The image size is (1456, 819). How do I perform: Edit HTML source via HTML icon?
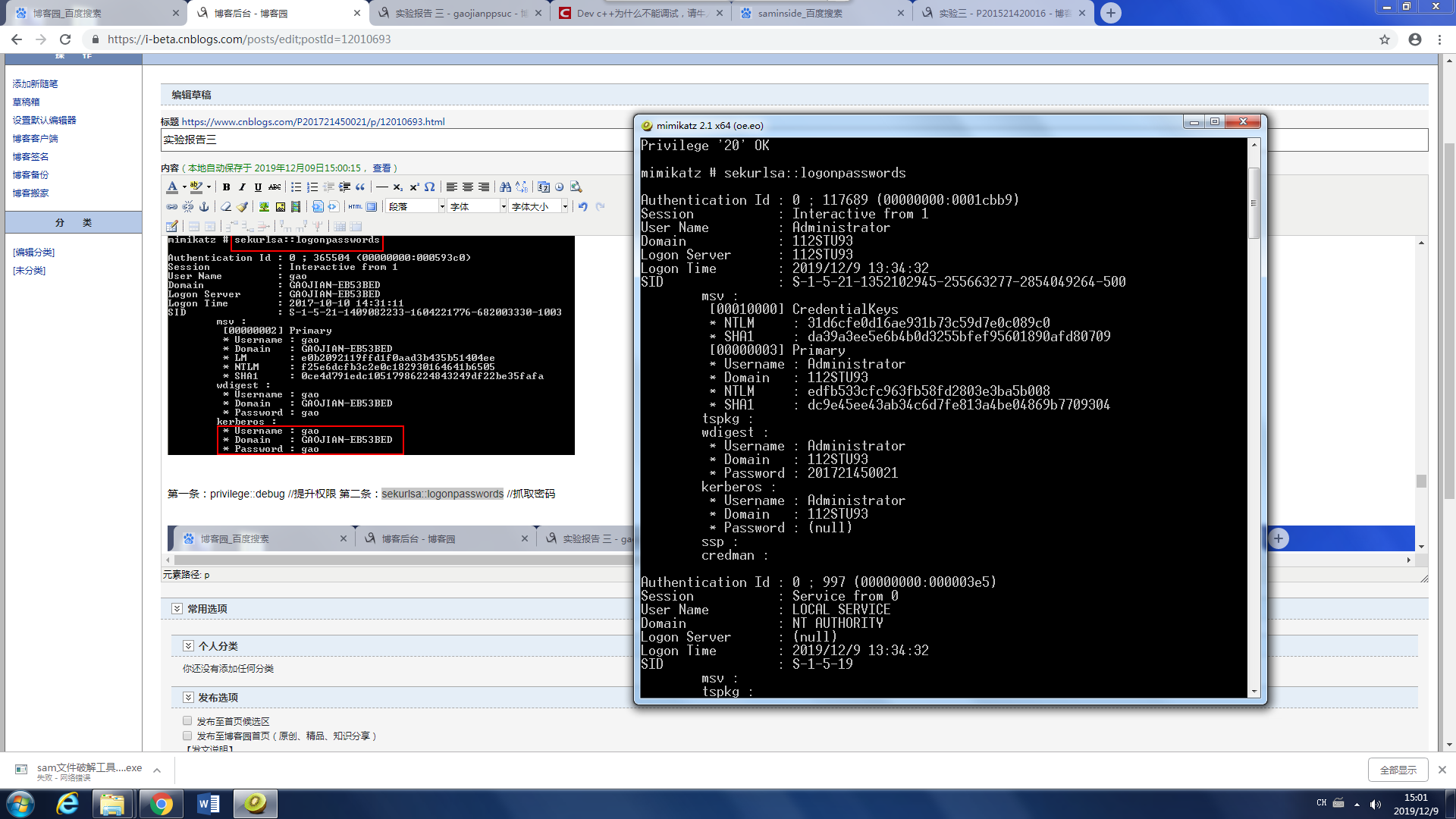pos(355,206)
